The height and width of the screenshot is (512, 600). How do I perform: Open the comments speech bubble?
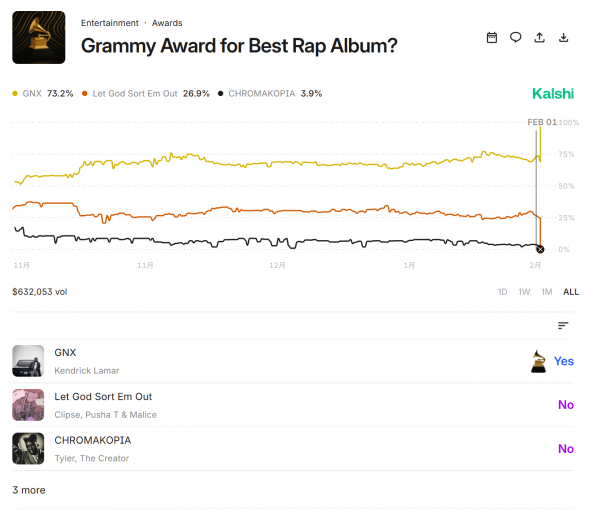[x=516, y=38]
